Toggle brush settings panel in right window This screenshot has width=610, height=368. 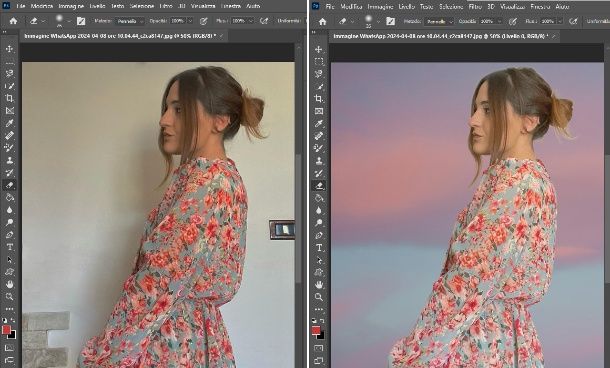(390, 21)
